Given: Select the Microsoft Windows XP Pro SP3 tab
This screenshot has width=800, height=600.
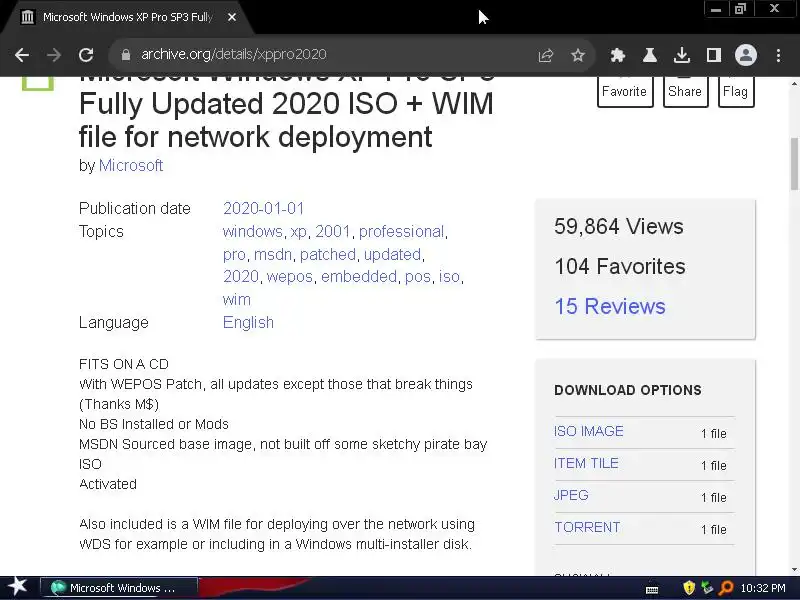Looking at the screenshot, I should pos(127,17).
